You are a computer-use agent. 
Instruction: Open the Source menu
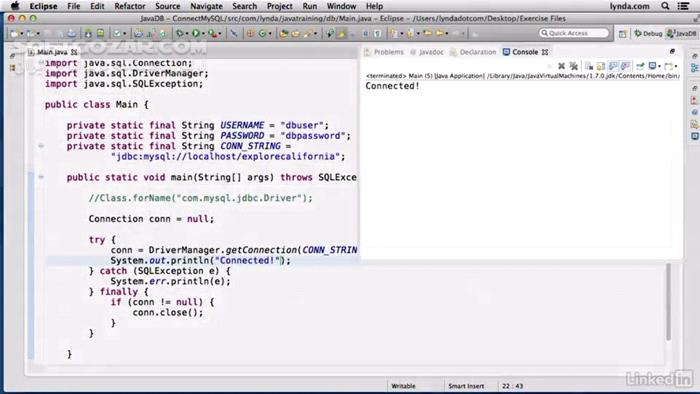click(167, 6)
